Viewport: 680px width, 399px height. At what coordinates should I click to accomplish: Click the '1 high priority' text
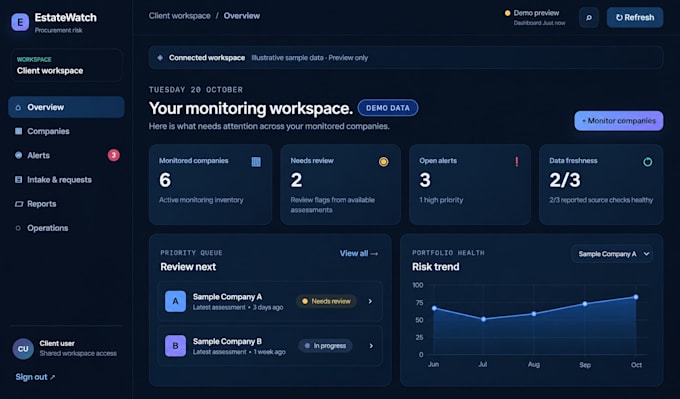point(441,200)
